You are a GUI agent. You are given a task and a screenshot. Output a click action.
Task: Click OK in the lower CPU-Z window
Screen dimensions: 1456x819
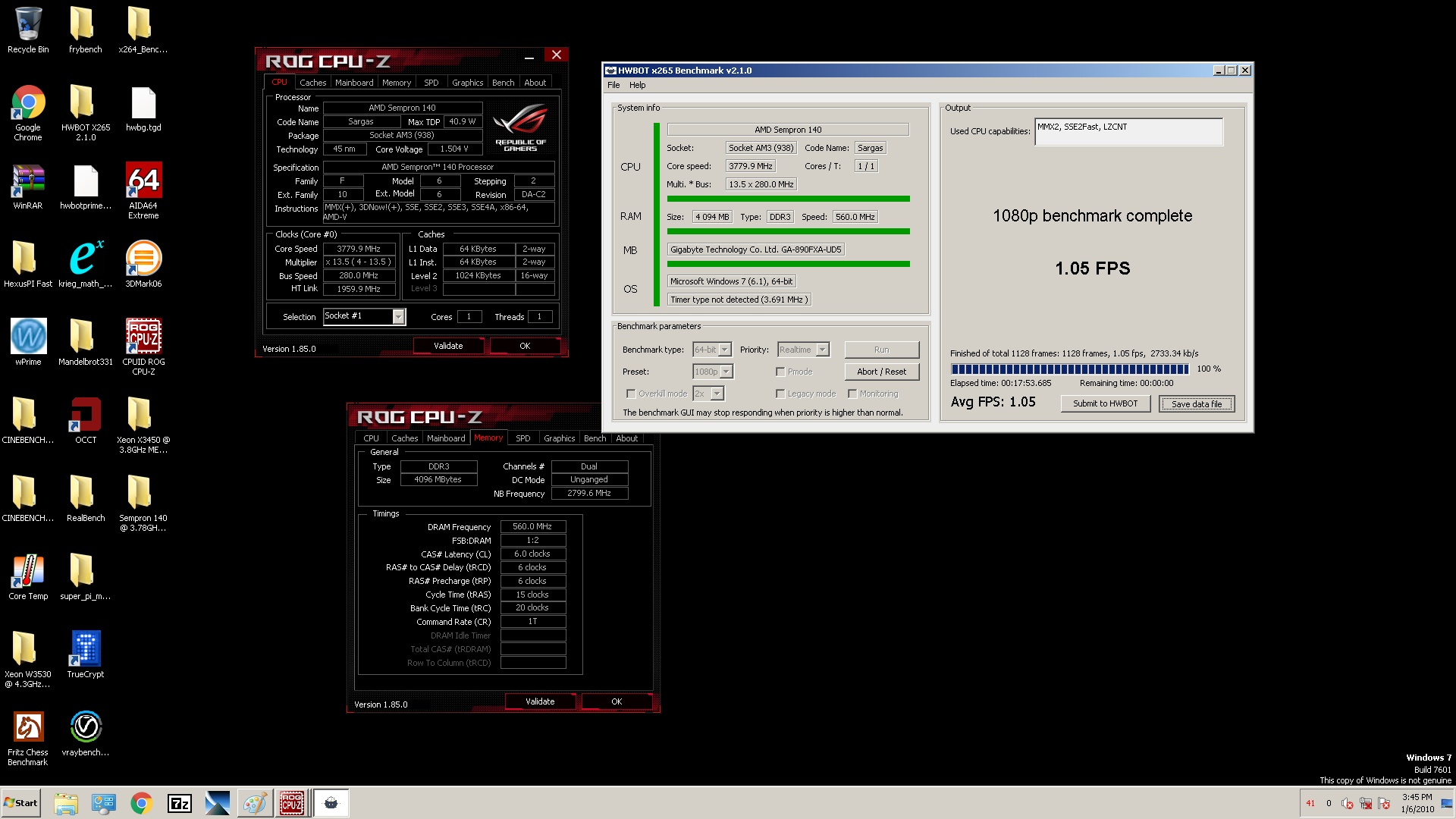pos(617,701)
